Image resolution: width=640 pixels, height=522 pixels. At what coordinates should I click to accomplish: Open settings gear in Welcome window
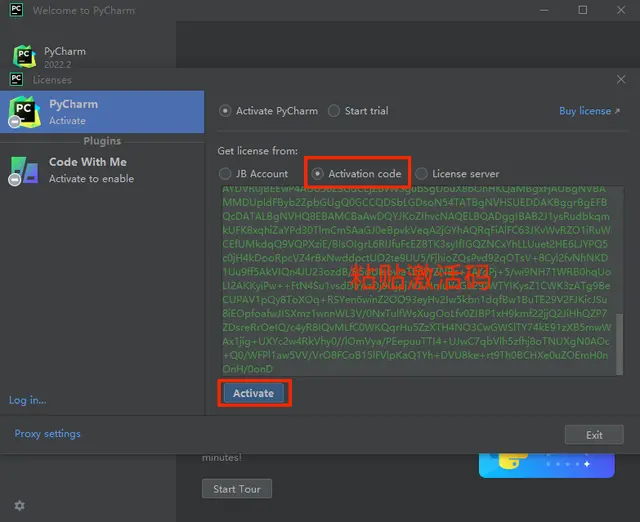(x=20, y=506)
